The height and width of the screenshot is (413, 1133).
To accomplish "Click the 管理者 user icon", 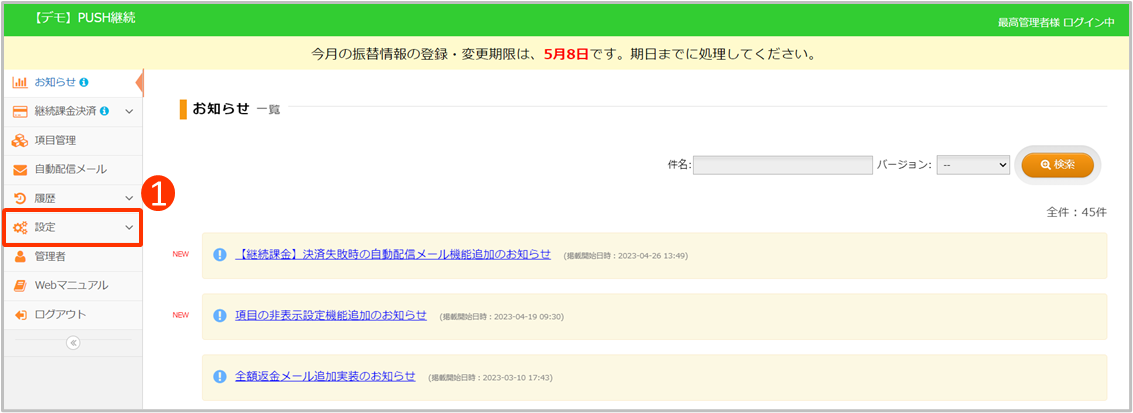I will (20, 256).
